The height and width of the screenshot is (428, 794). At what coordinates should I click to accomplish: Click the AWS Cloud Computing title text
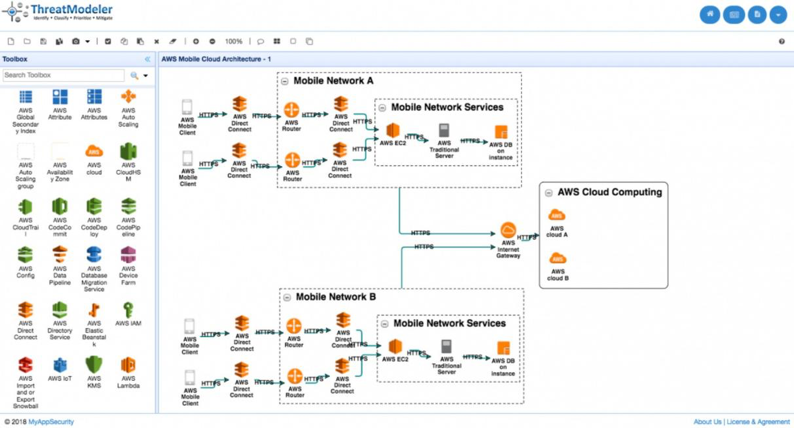point(610,192)
